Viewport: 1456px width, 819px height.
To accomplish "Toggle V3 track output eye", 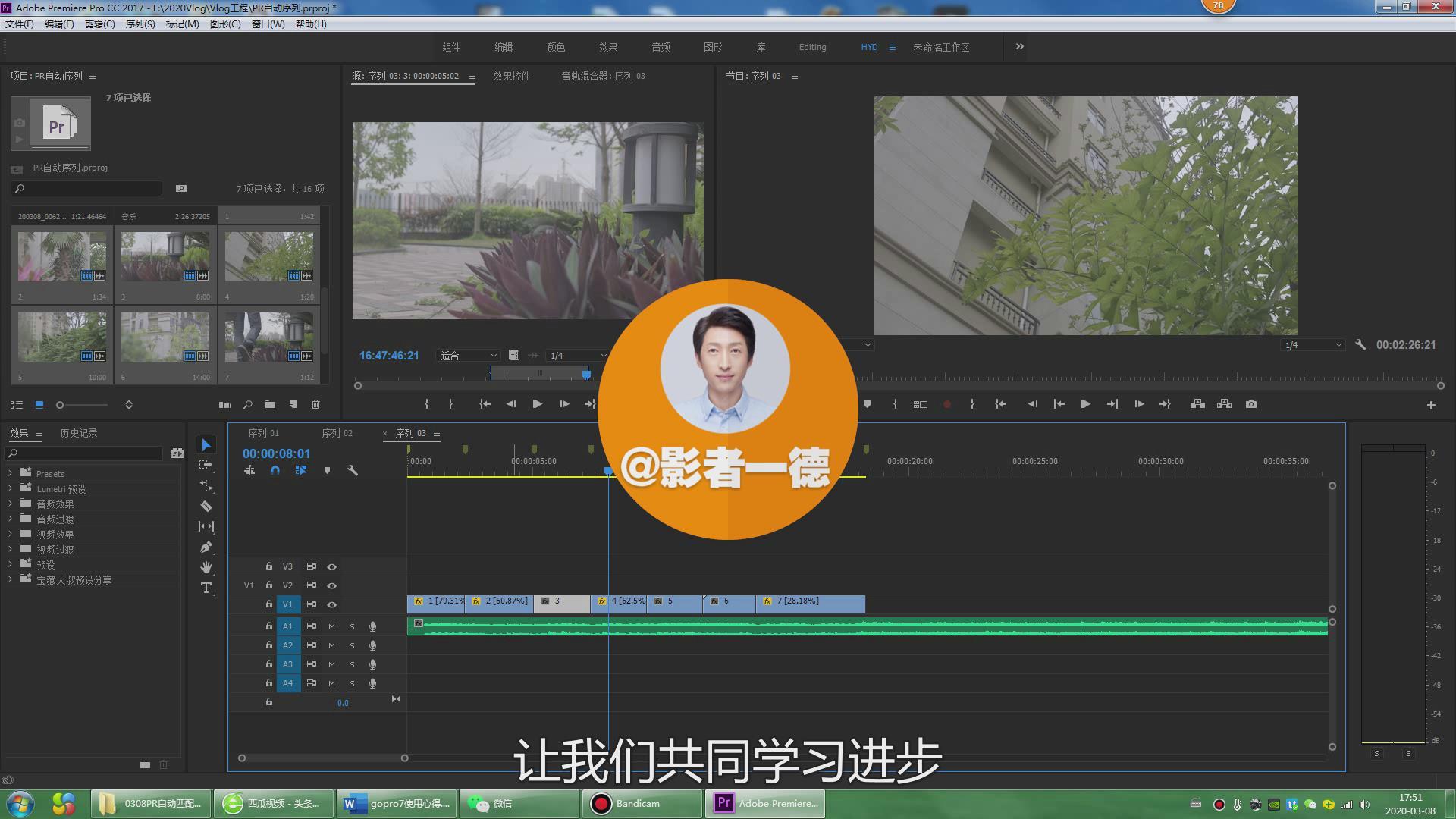I will [x=331, y=566].
